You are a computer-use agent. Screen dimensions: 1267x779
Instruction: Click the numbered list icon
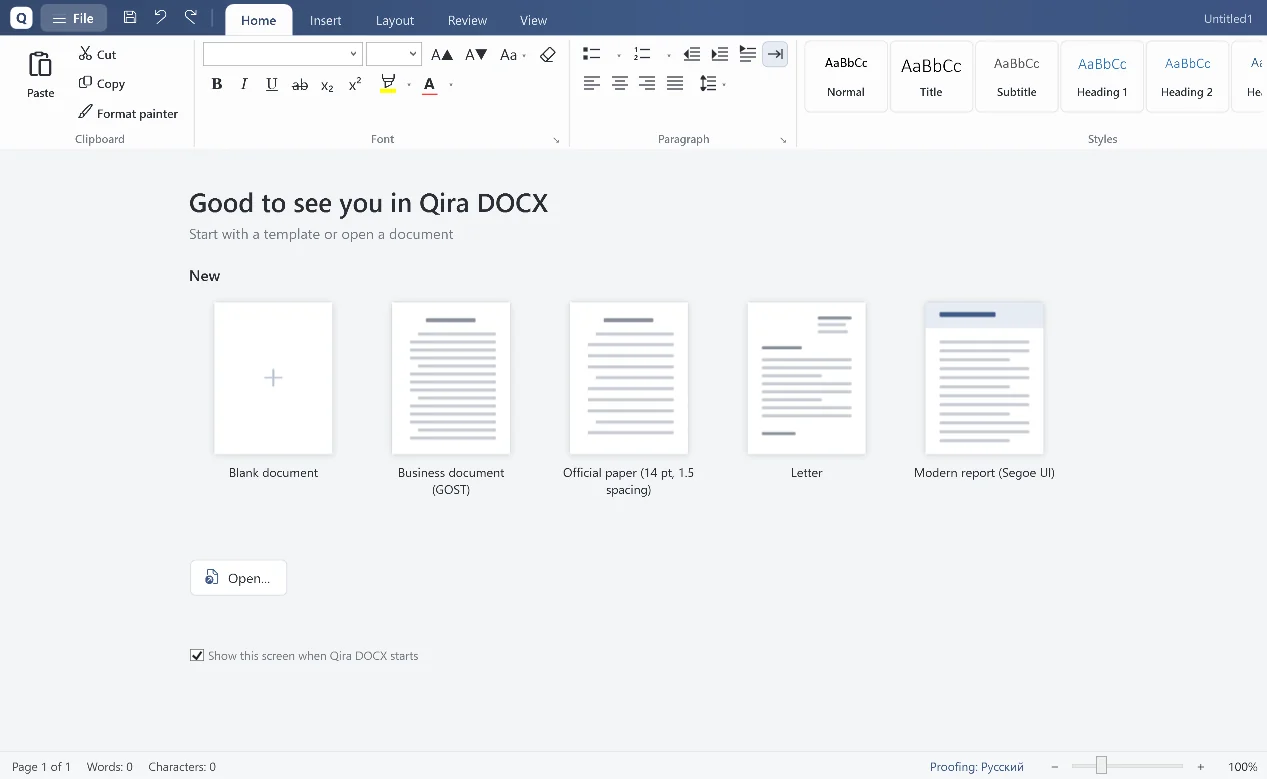(x=642, y=54)
